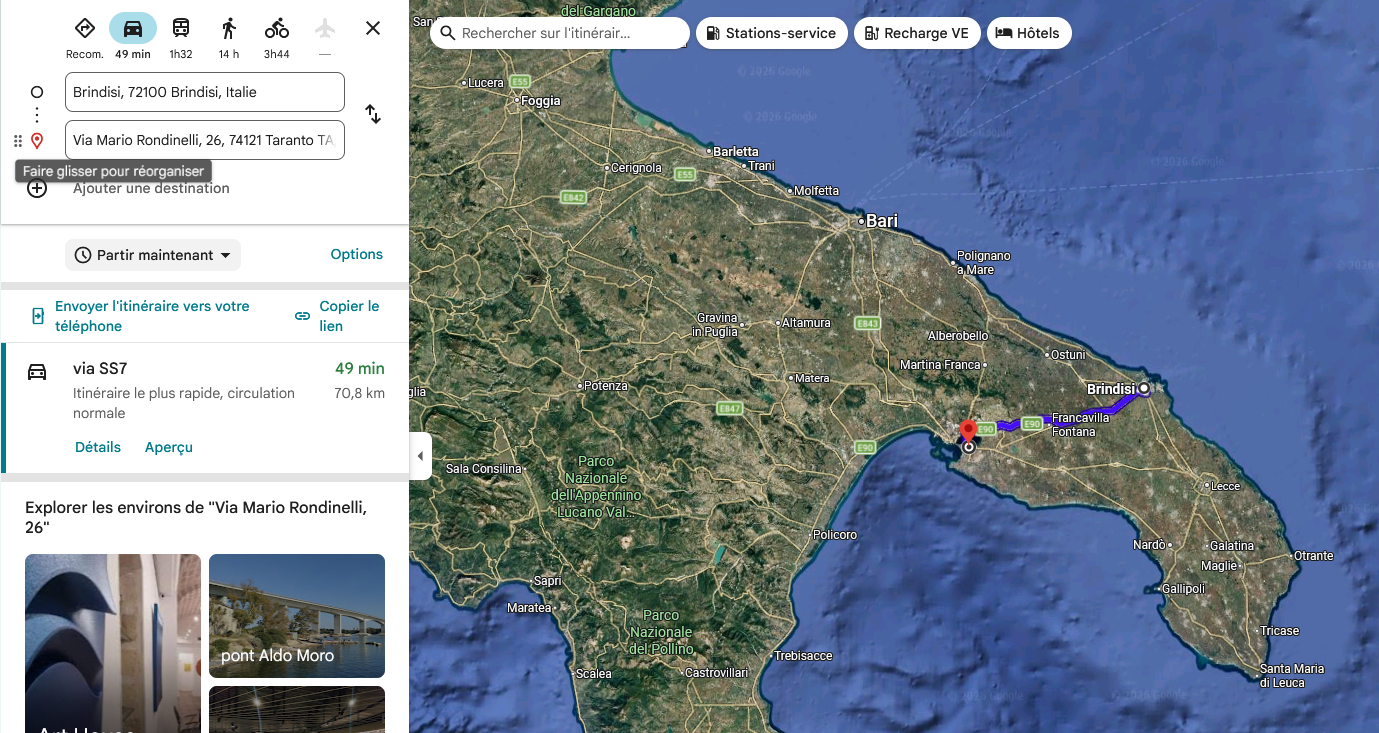Select the recommended travel mode icon
The image size is (1379, 733).
(85, 28)
